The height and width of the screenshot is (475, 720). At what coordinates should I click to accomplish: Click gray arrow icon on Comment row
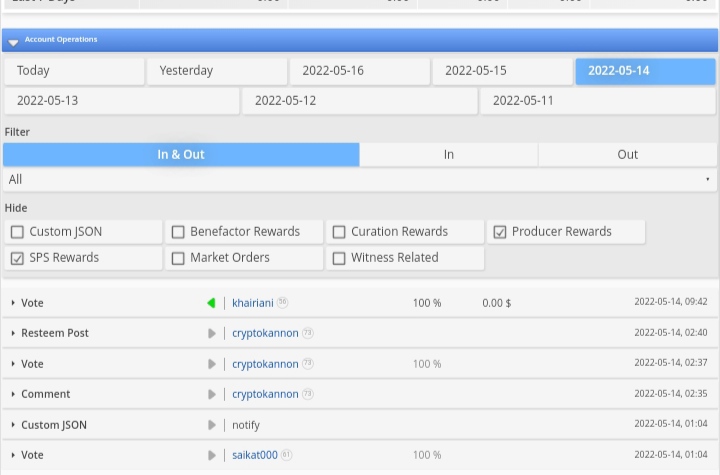pos(212,395)
